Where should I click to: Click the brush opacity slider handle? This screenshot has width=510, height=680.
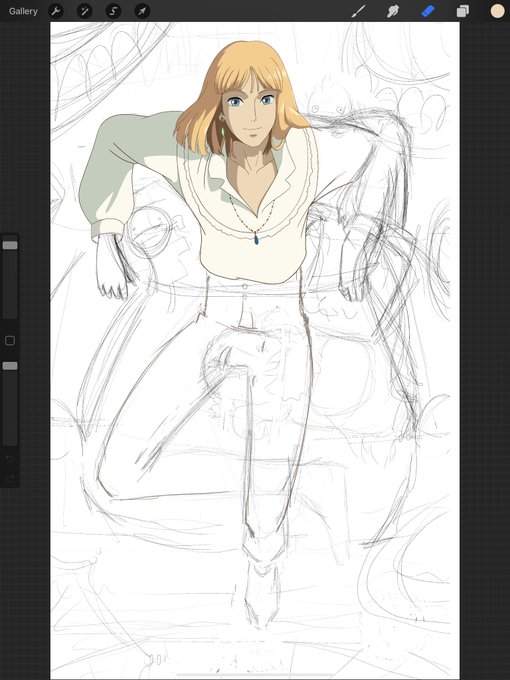(10, 366)
